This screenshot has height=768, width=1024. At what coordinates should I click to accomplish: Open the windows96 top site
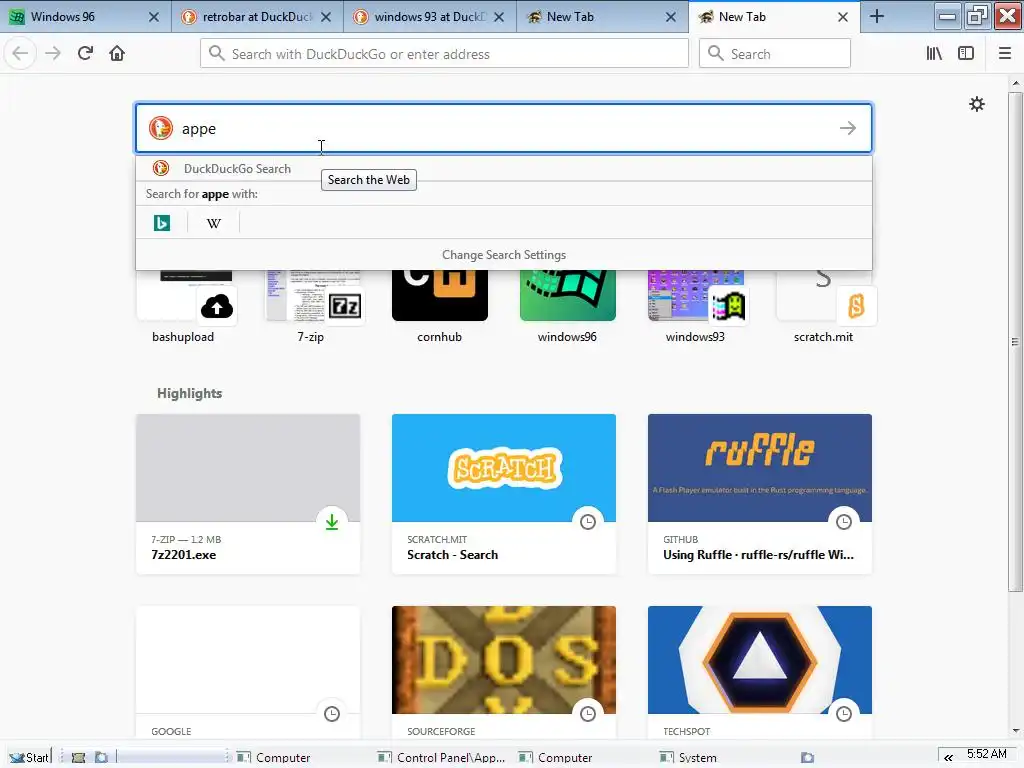point(567,307)
